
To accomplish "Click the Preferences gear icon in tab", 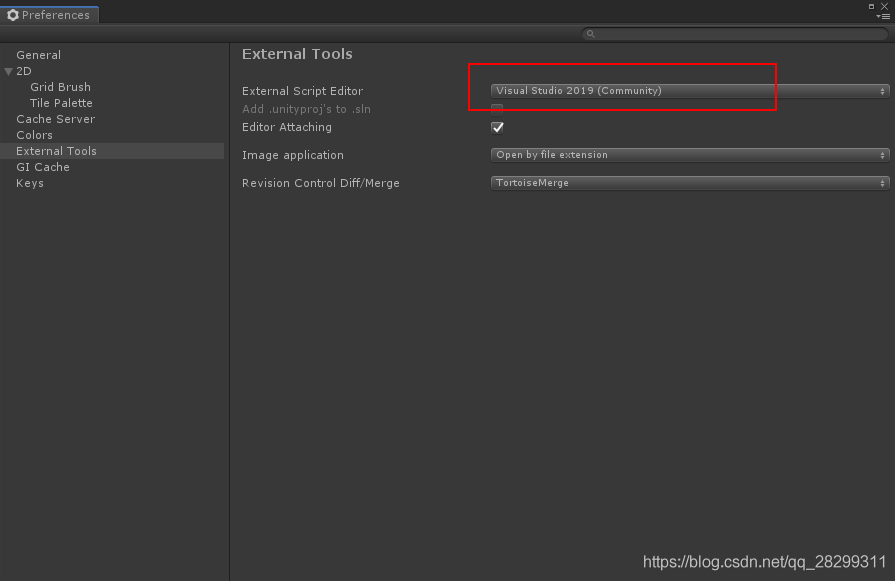I will (x=13, y=15).
